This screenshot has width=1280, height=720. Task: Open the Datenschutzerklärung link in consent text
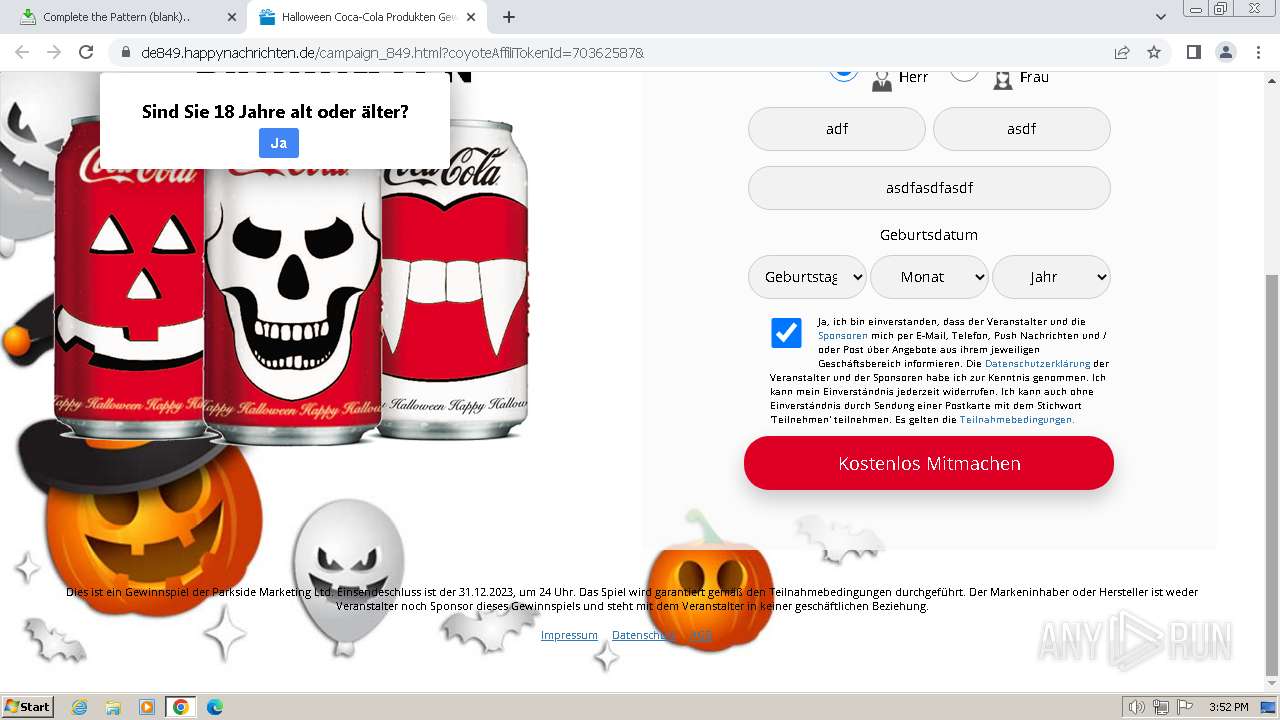(1037, 364)
